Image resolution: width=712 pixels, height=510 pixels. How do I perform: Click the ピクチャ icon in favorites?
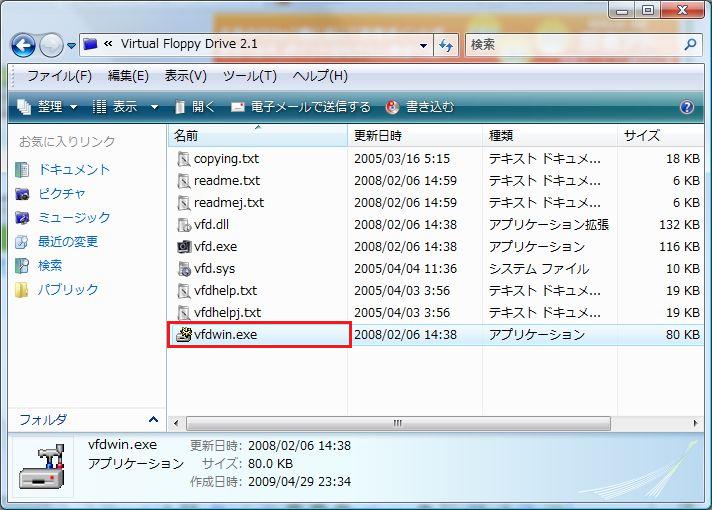point(22,194)
